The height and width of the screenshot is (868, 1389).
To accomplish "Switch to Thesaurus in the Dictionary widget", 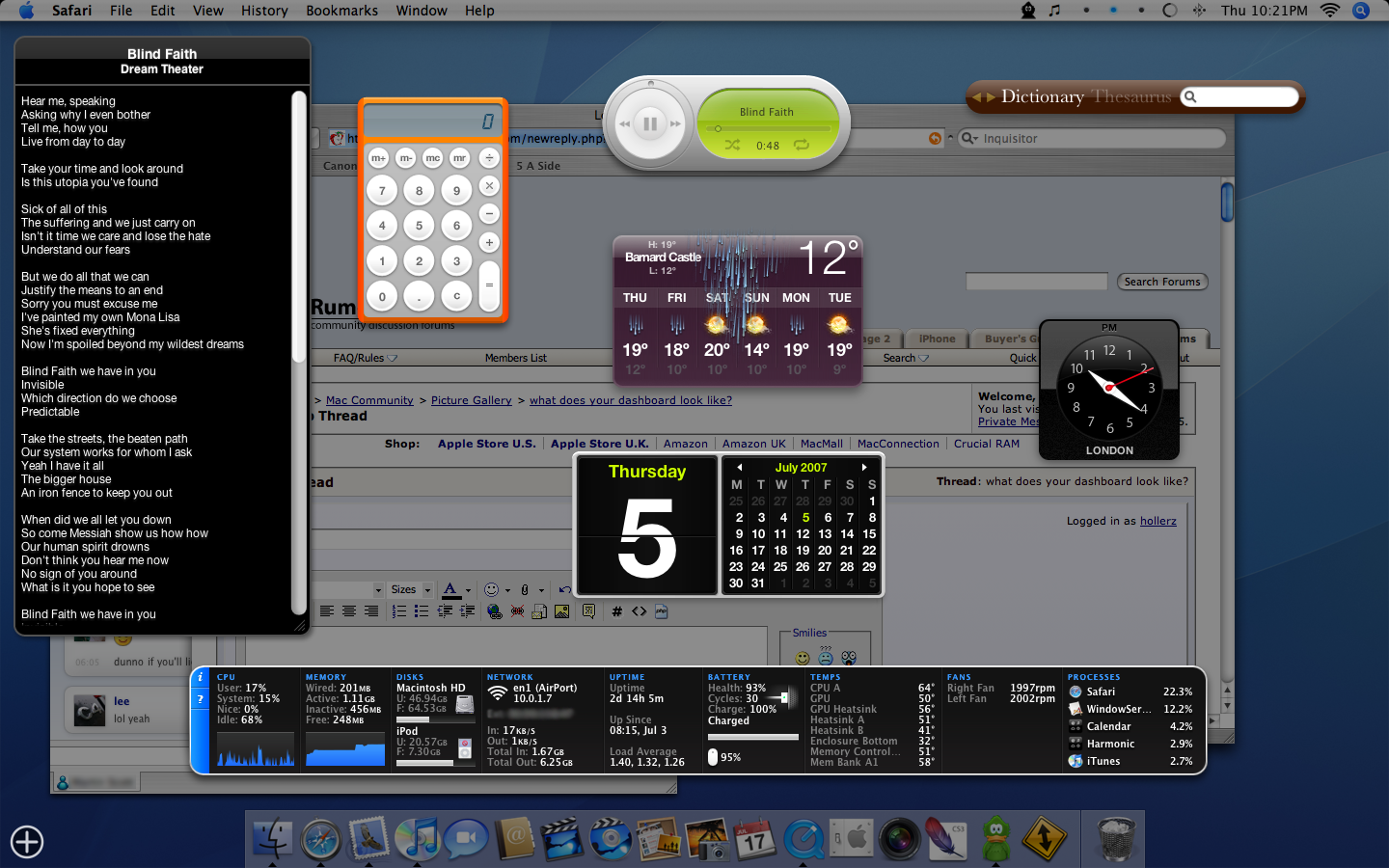I will pos(1131,96).
